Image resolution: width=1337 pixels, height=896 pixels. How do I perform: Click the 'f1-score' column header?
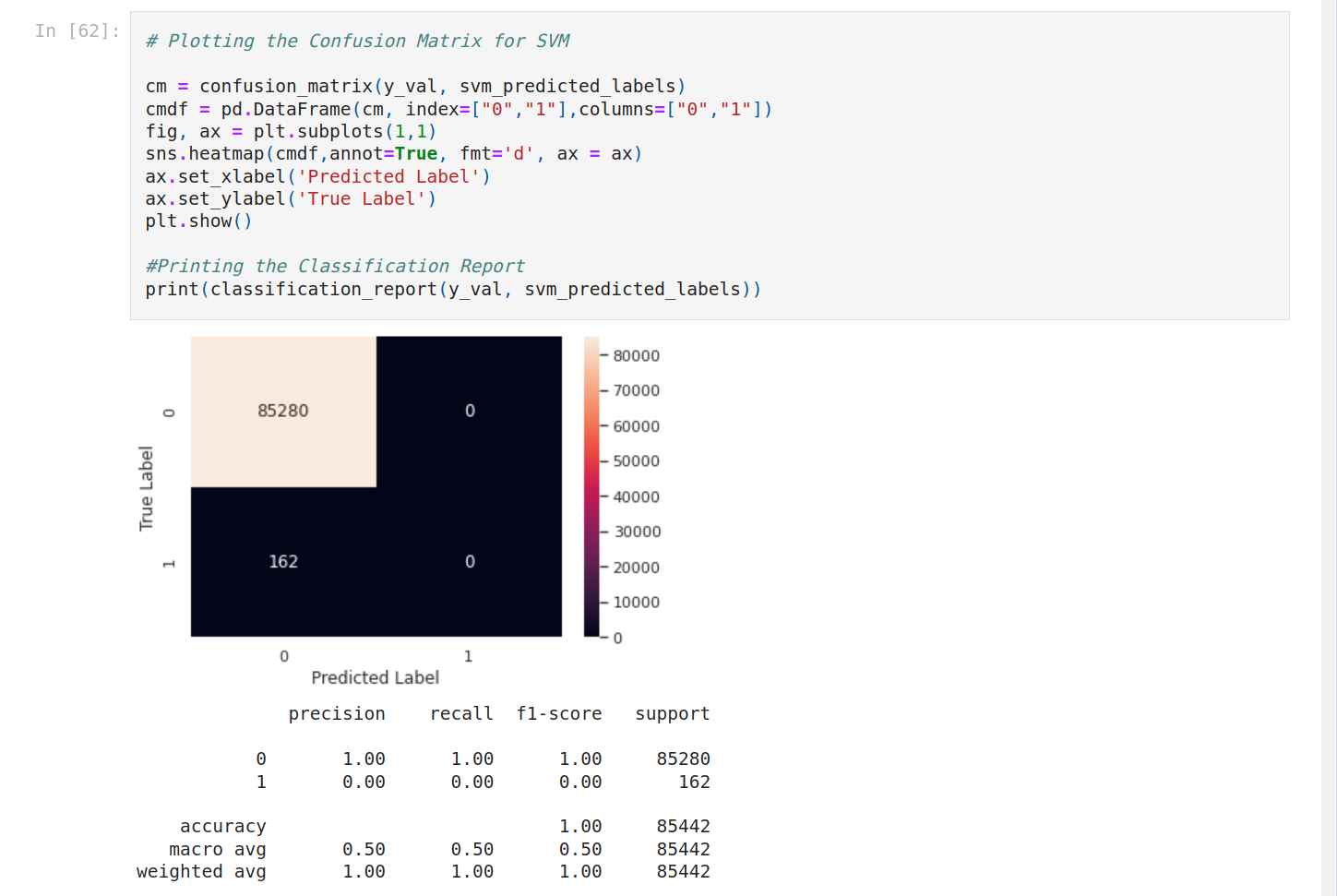(x=559, y=713)
